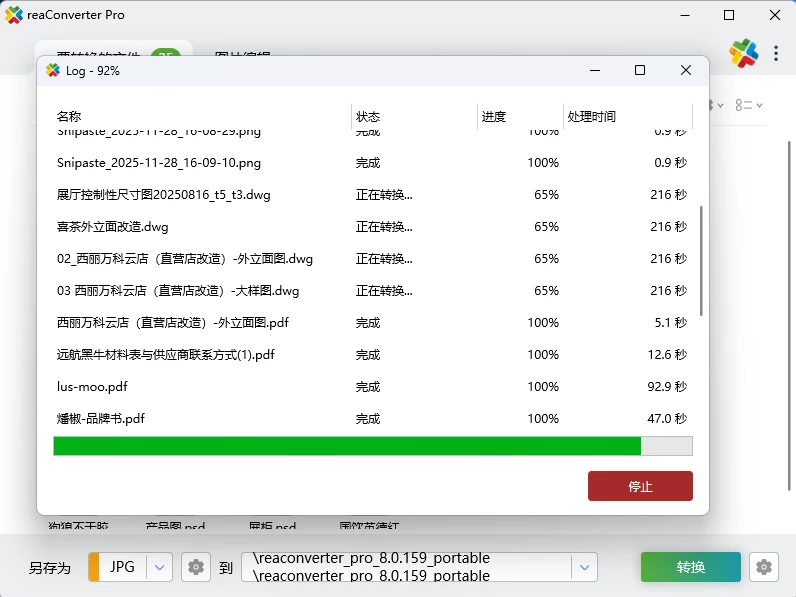
Task: Click the main window vertical scrollbar
Action: pos(789,315)
